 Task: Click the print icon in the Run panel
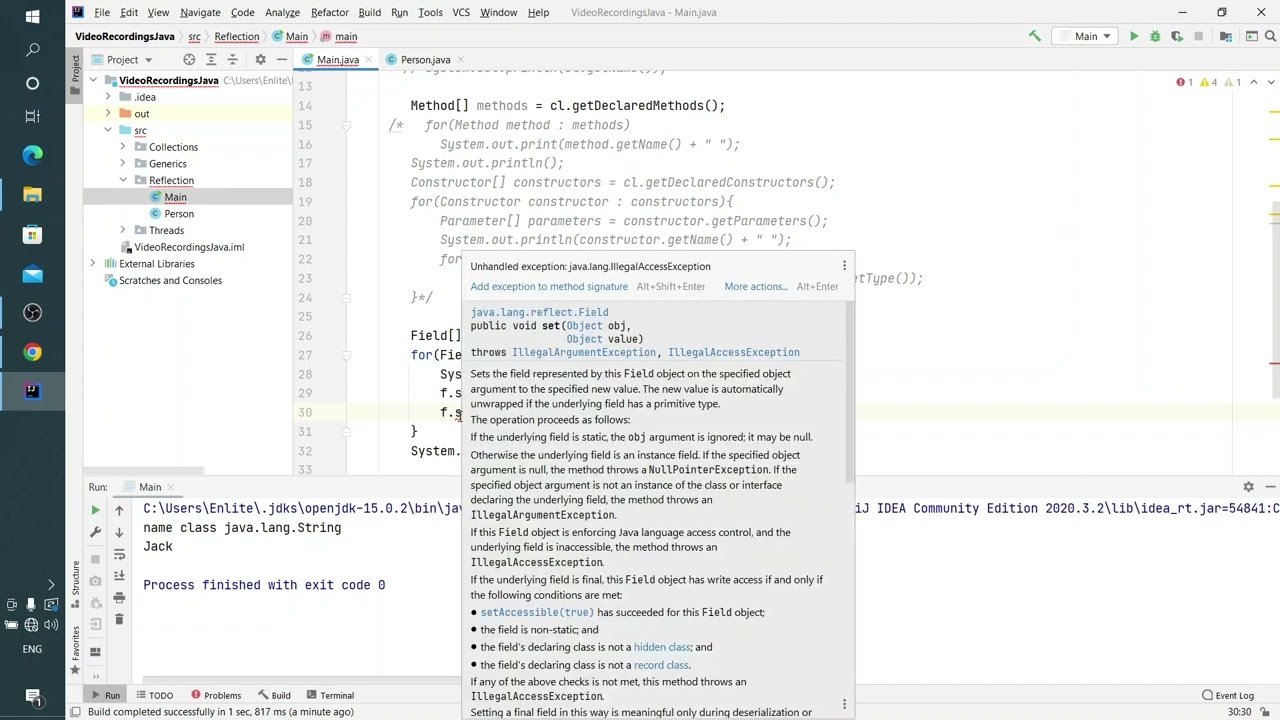[x=119, y=598]
